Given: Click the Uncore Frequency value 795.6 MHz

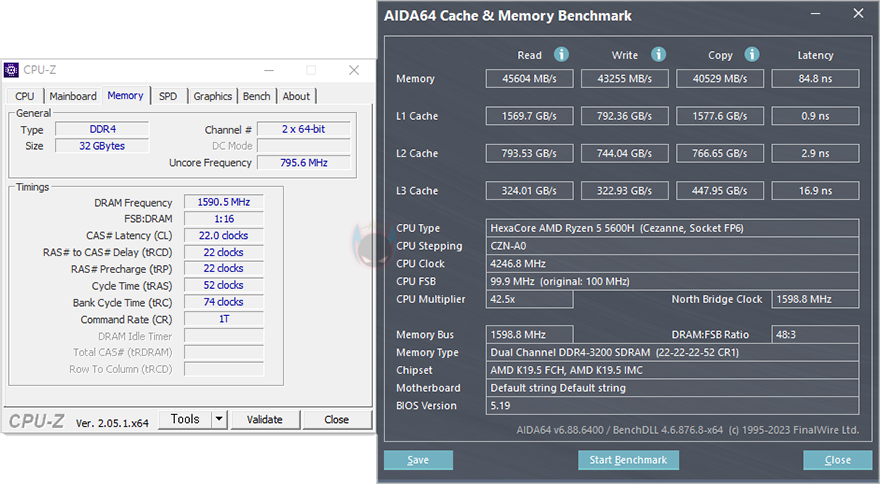Looking at the screenshot, I should coord(304,163).
